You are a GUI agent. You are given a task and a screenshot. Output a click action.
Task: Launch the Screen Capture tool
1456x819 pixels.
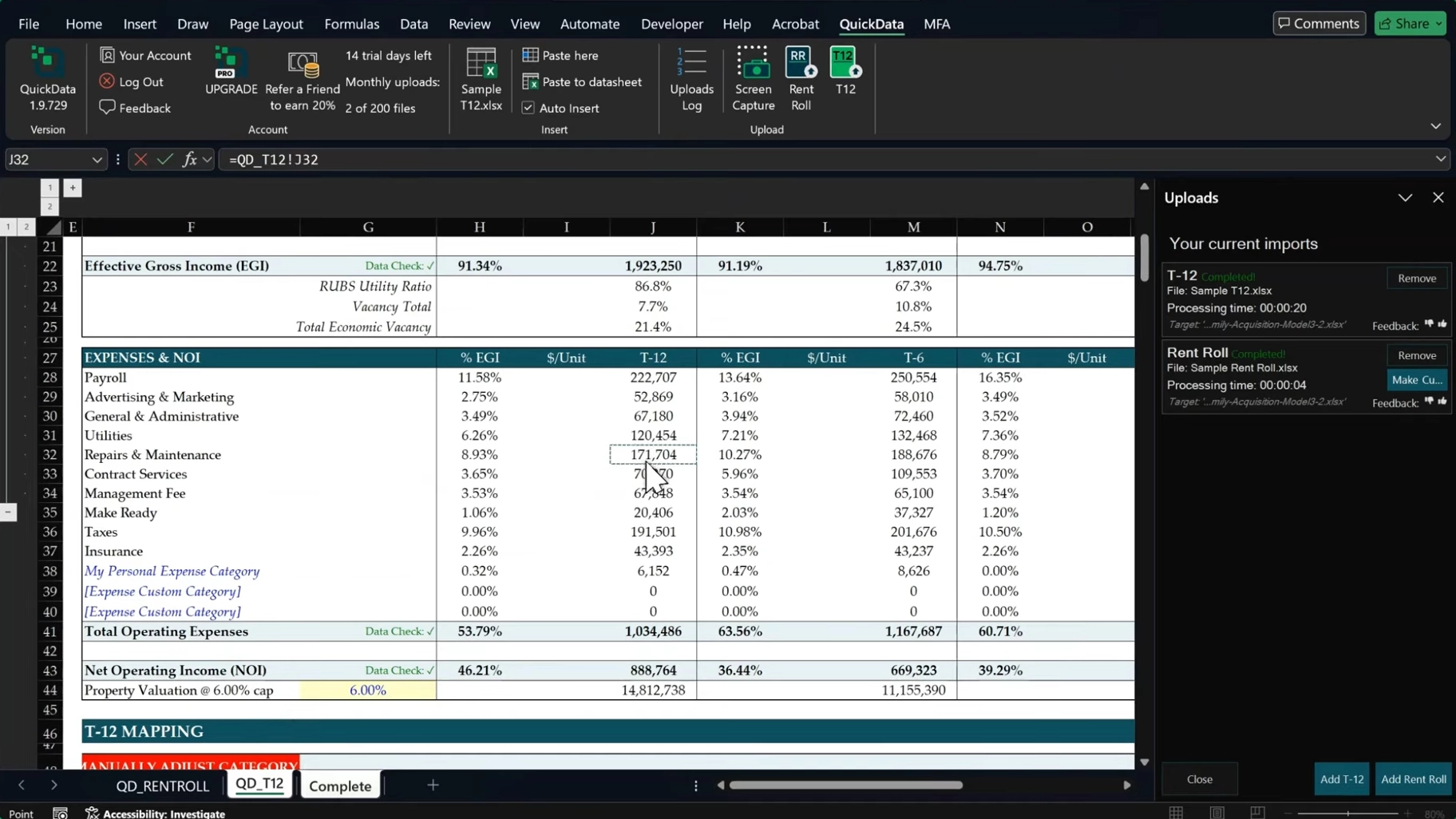pyautogui.click(x=751, y=77)
